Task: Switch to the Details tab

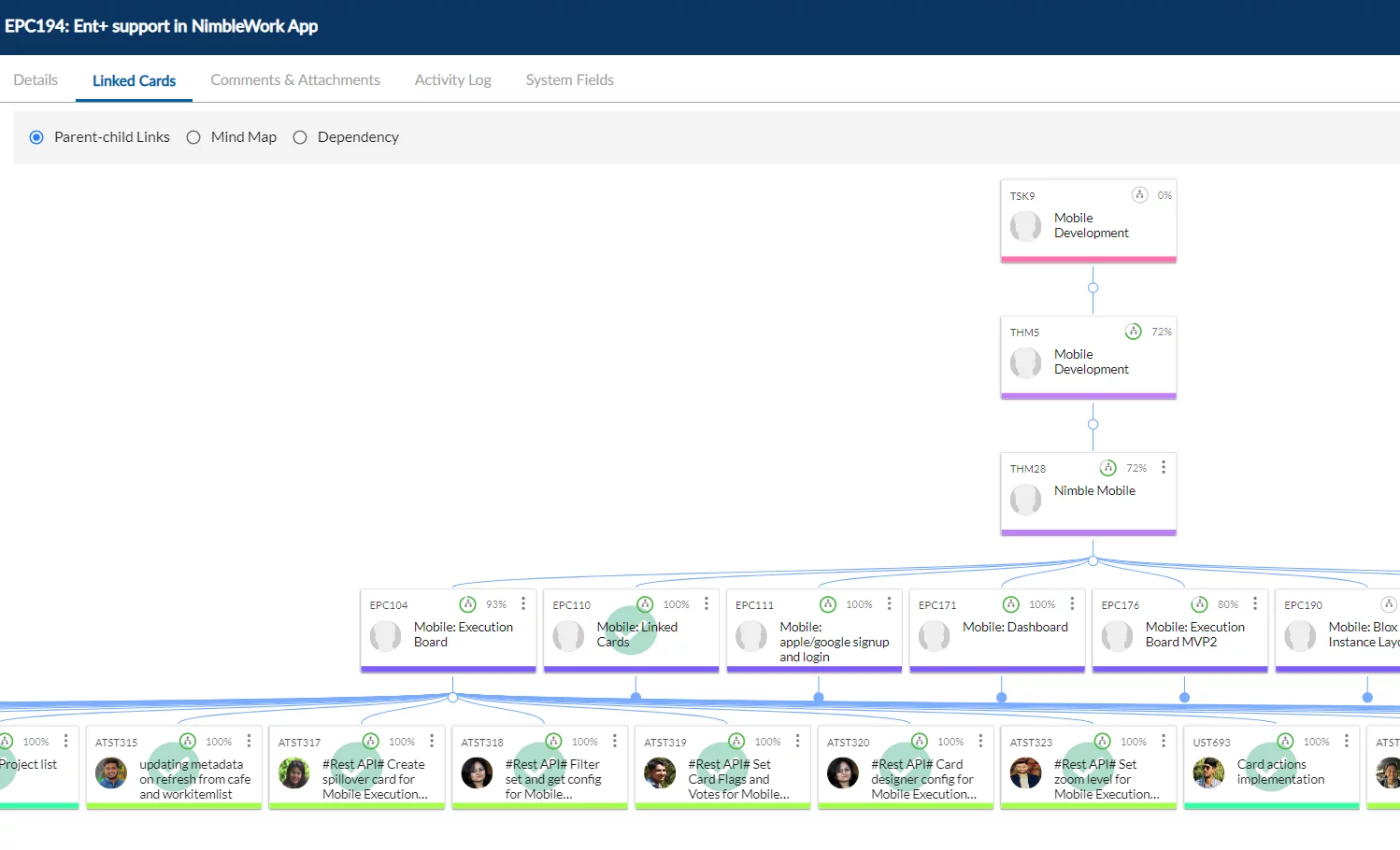Action: (x=35, y=79)
